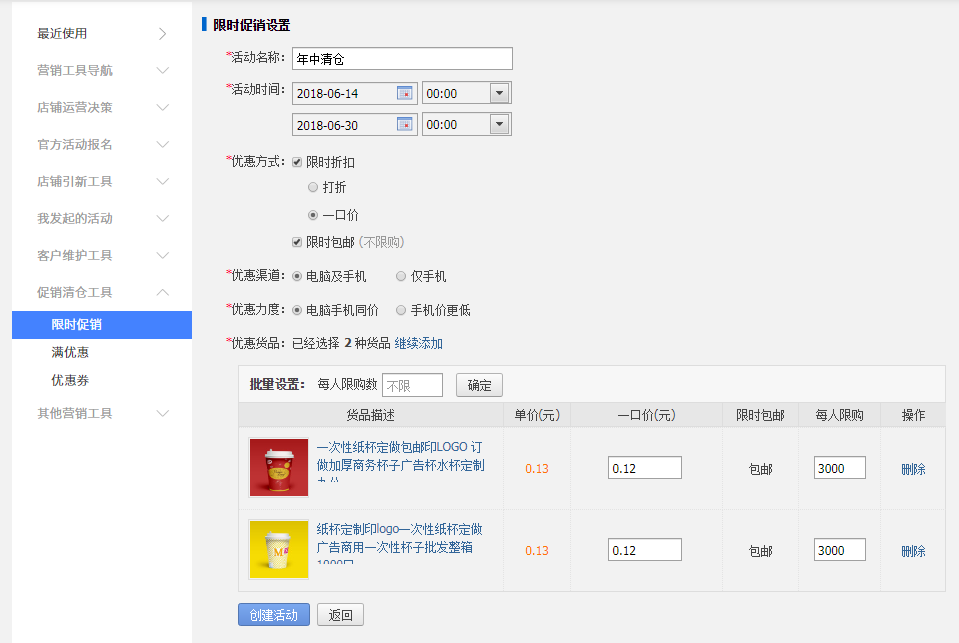Viewport: 959px width, 643px height.
Task: Open calendar picker for start date 2018-06-14
Action: (x=404, y=93)
